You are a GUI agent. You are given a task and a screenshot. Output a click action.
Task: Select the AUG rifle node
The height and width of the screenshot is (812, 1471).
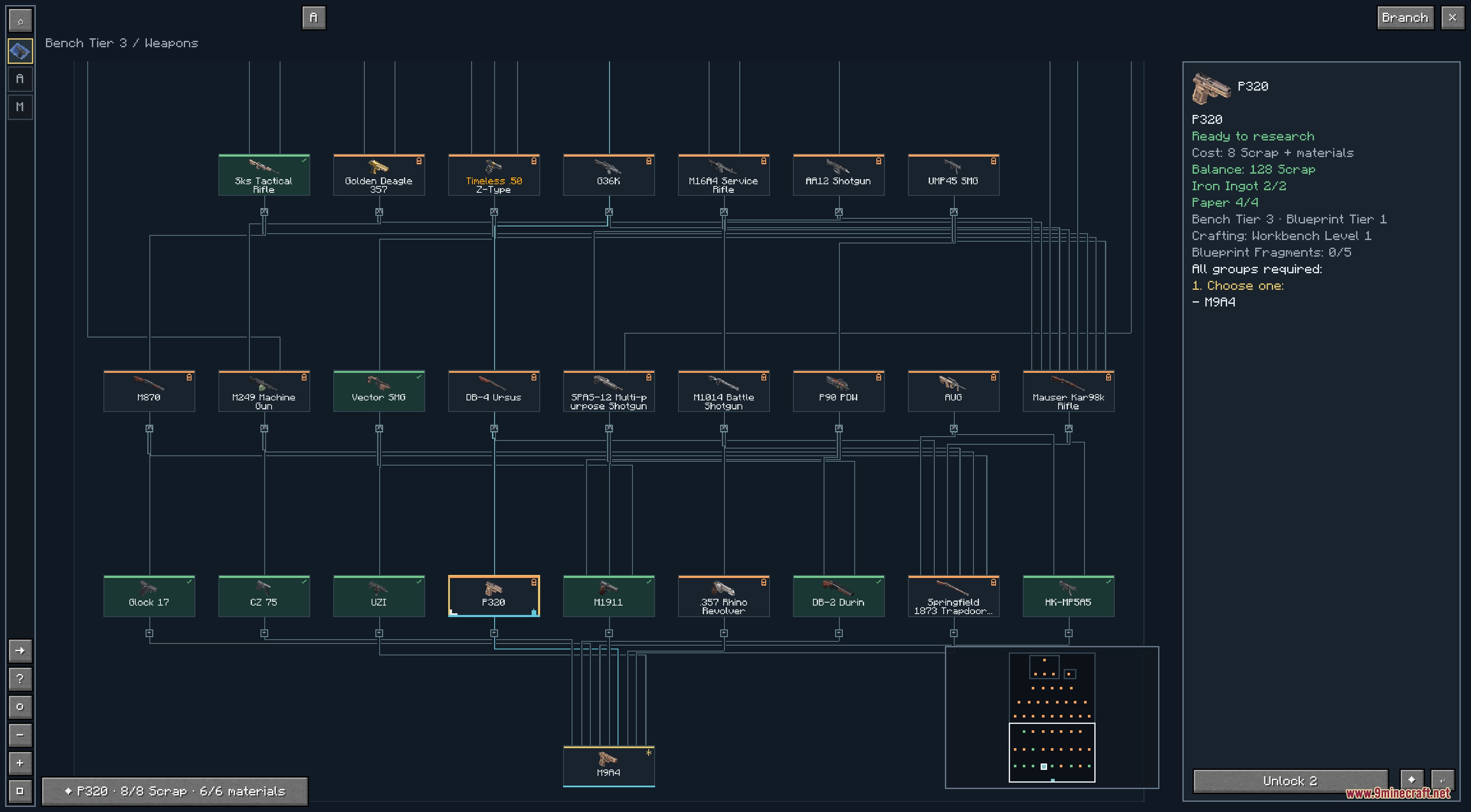tap(953, 391)
